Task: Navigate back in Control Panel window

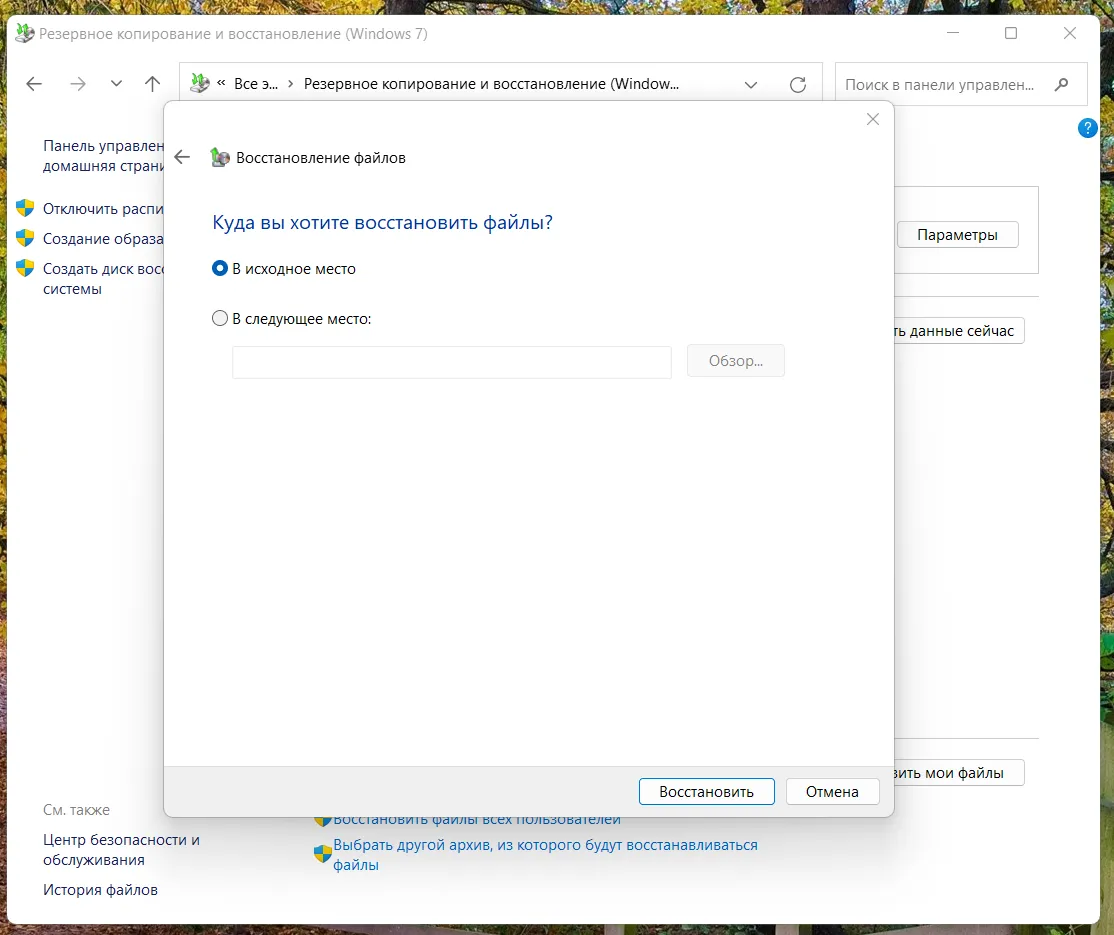Action: coord(34,84)
